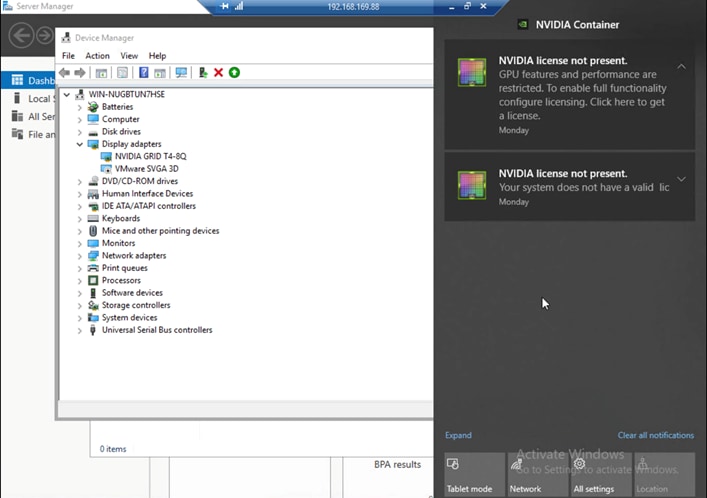707x498 pixels.
Task: Select File and Storage Services sidebar item
Action: click(28, 134)
